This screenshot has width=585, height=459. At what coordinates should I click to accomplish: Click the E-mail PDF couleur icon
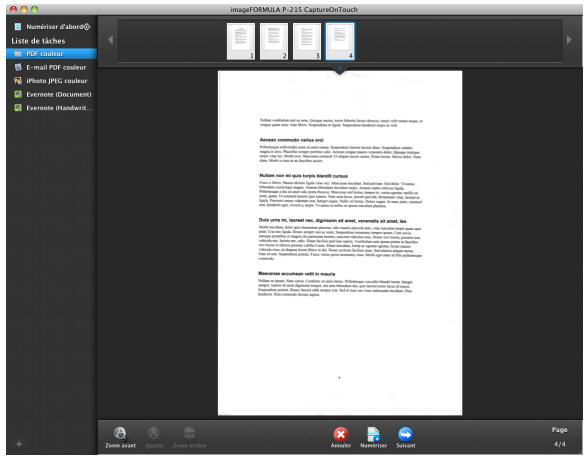point(18,67)
